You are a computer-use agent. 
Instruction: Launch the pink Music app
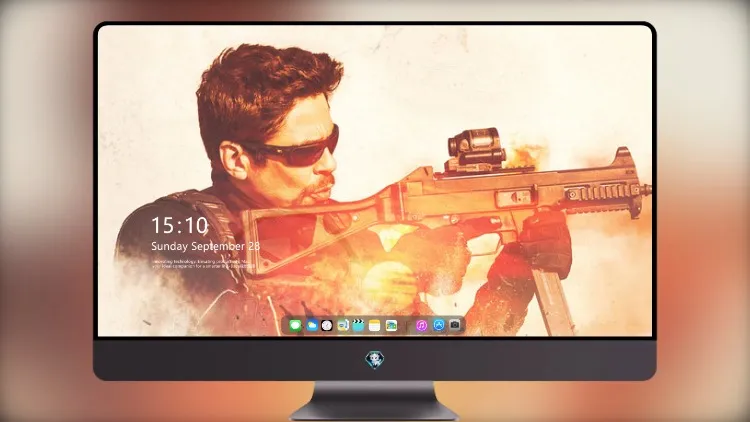(421, 326)
